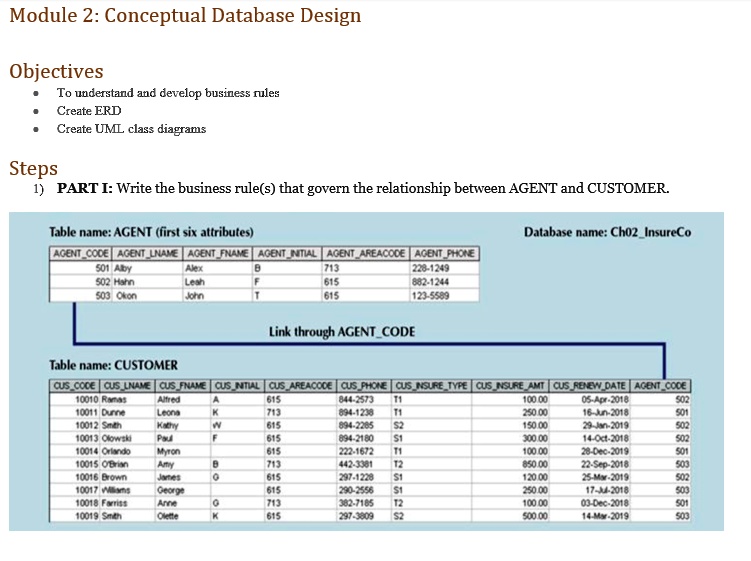The image size is (751, 561).
Task: Click the 'Link through AGENT_CODE' label
Action: click(341, 332)
